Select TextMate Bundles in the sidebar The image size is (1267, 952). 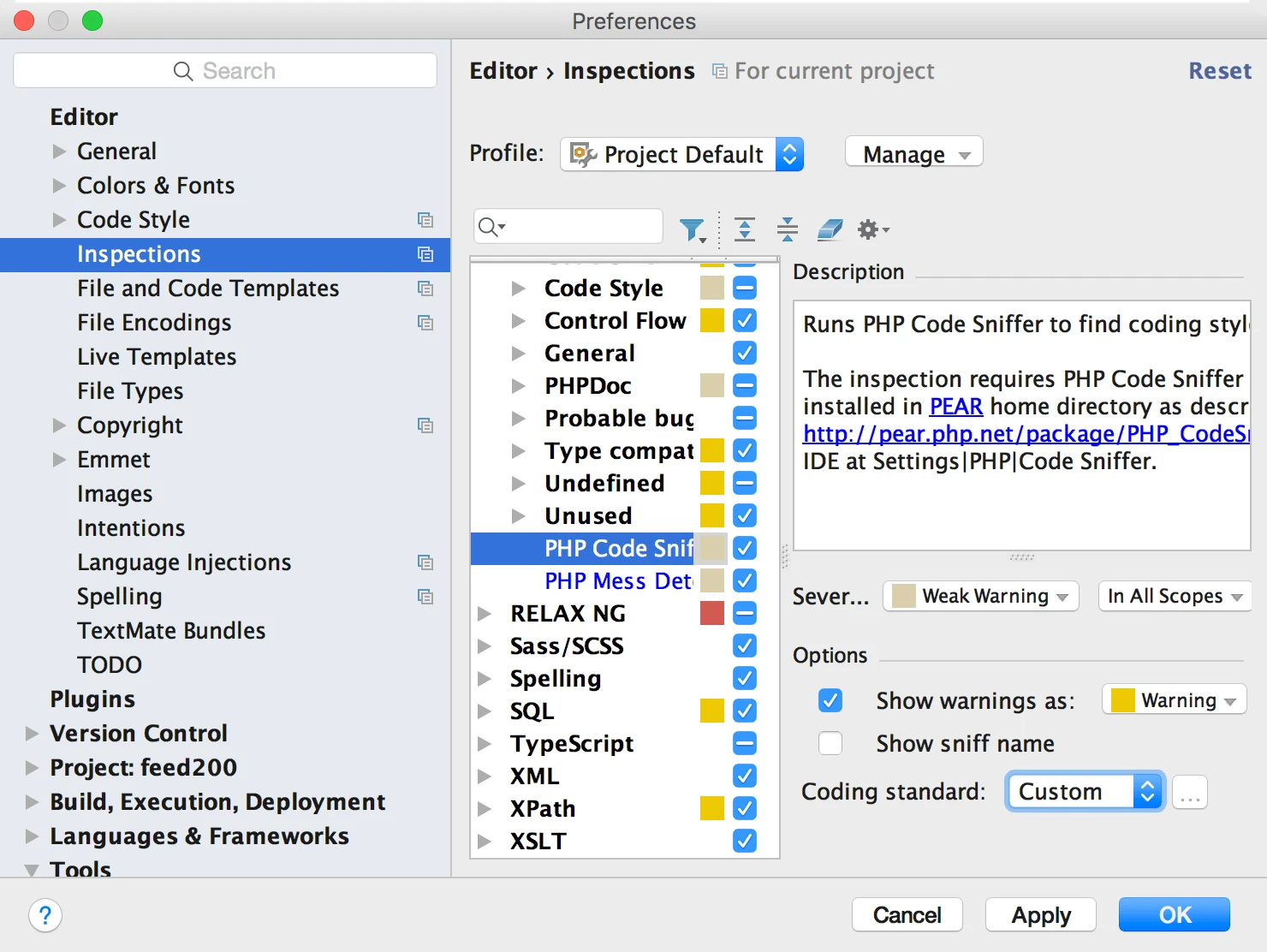pos(171,630)
